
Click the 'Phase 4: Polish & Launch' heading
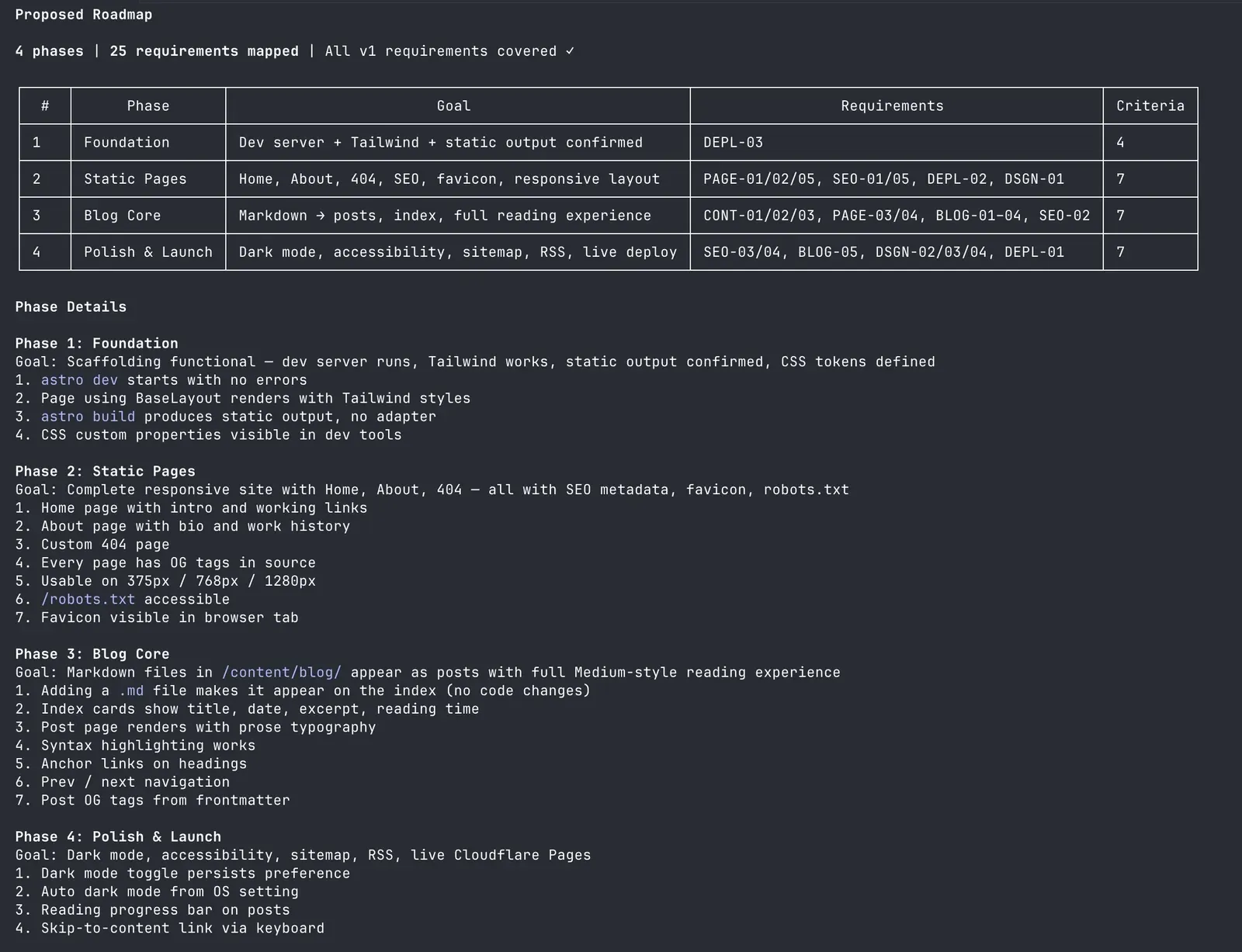[118, 837]
